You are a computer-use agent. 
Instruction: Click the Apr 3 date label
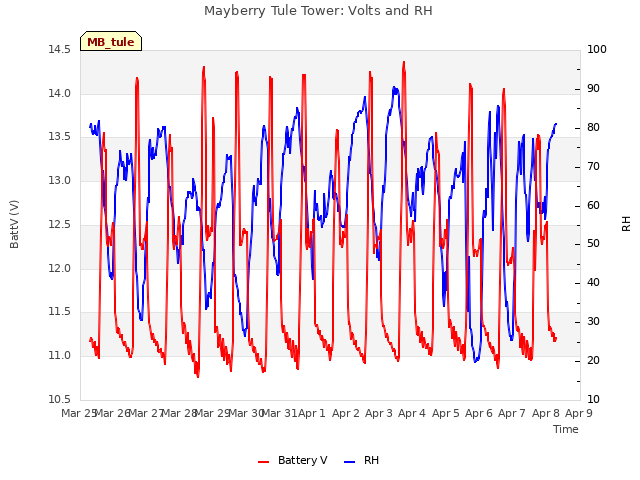pos(379,413)
